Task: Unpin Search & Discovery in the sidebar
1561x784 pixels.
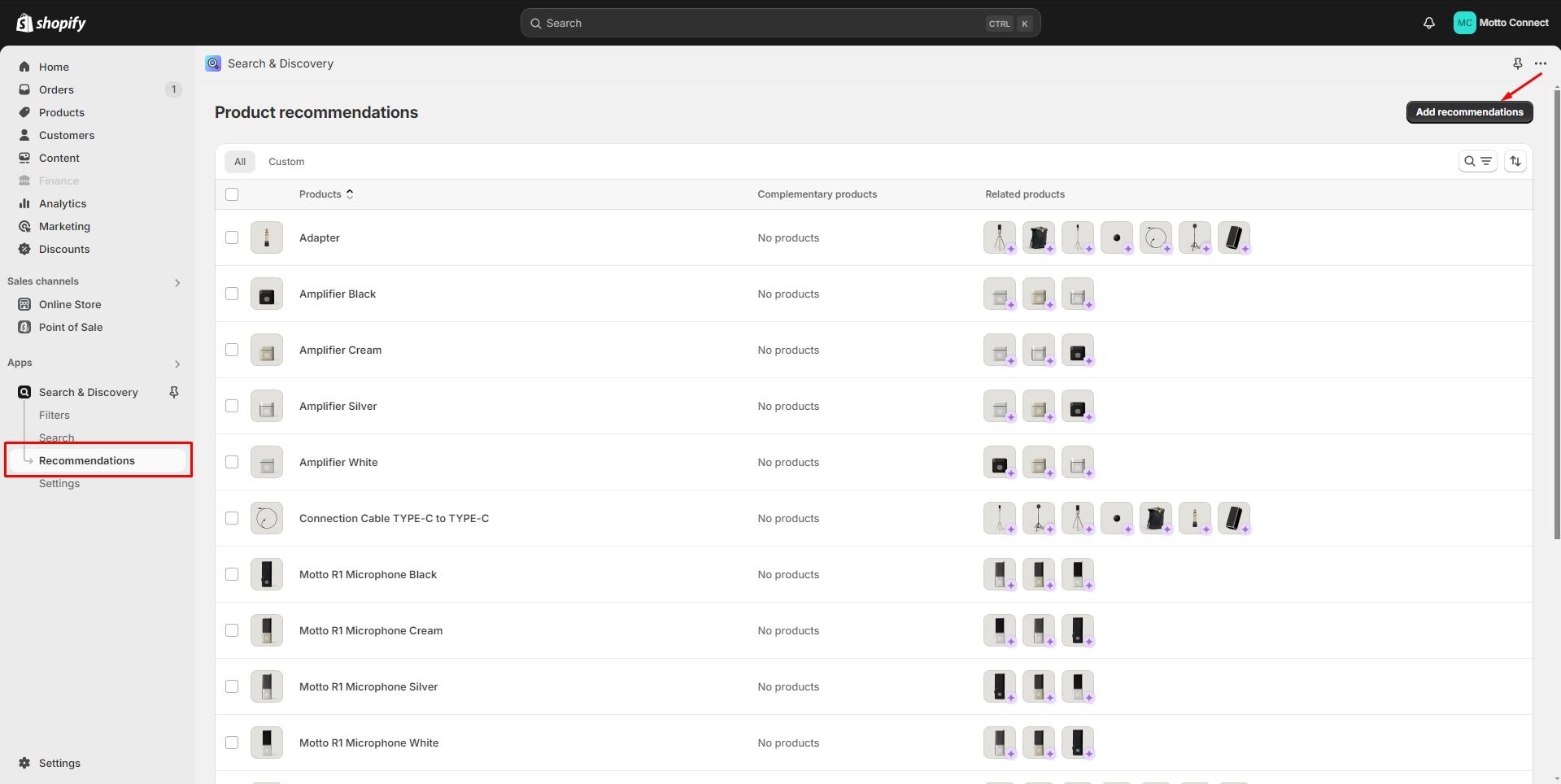Action: click(x=173, y=392)
